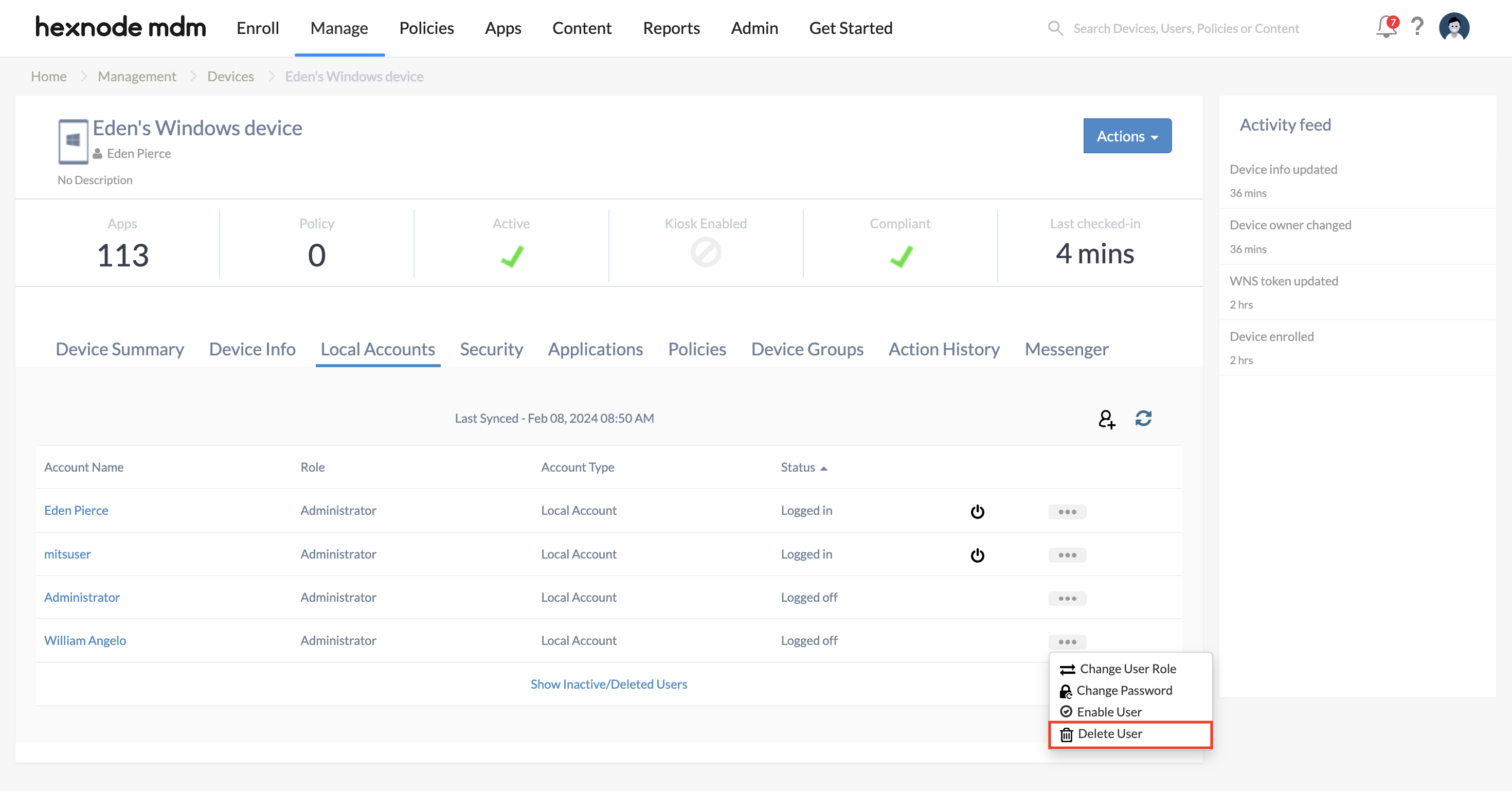Click the Last Synced timestamp text
This screenshot has height=791, width=1512.
(x=554, y=418)
